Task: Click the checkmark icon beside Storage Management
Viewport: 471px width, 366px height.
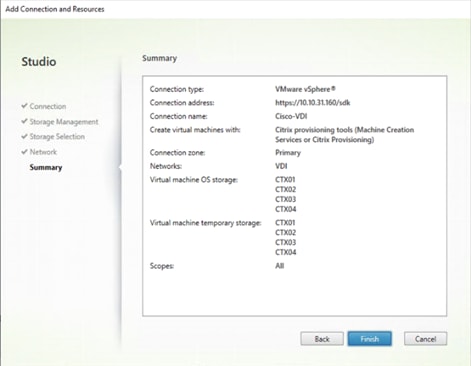Action: pyautogui.click(x=24, y=121)
